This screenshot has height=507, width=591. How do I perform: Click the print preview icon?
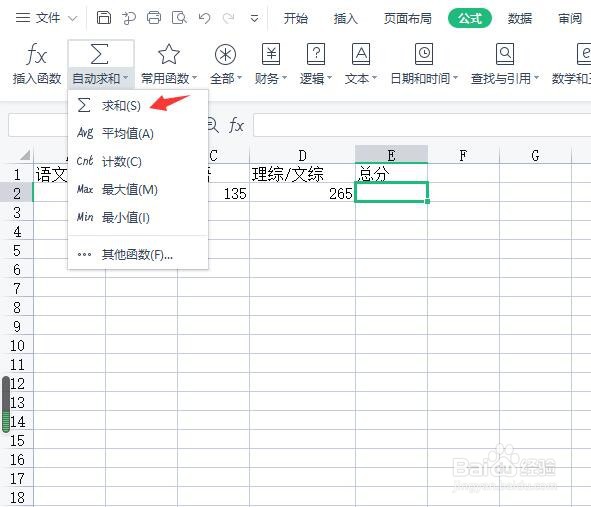[179, 18]
